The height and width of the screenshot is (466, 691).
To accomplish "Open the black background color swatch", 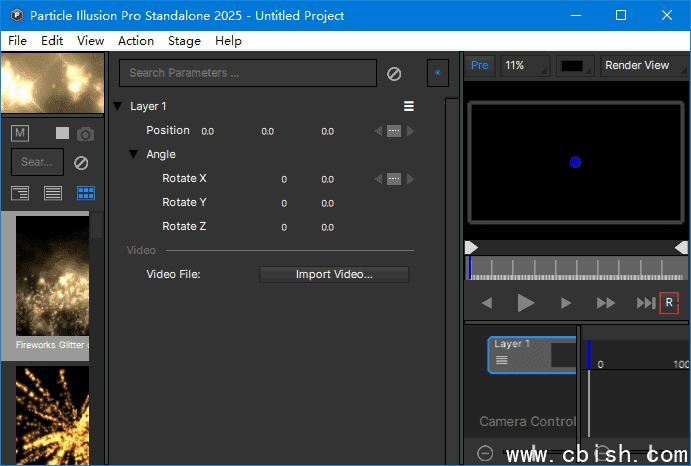I will (x=575, y=66).
